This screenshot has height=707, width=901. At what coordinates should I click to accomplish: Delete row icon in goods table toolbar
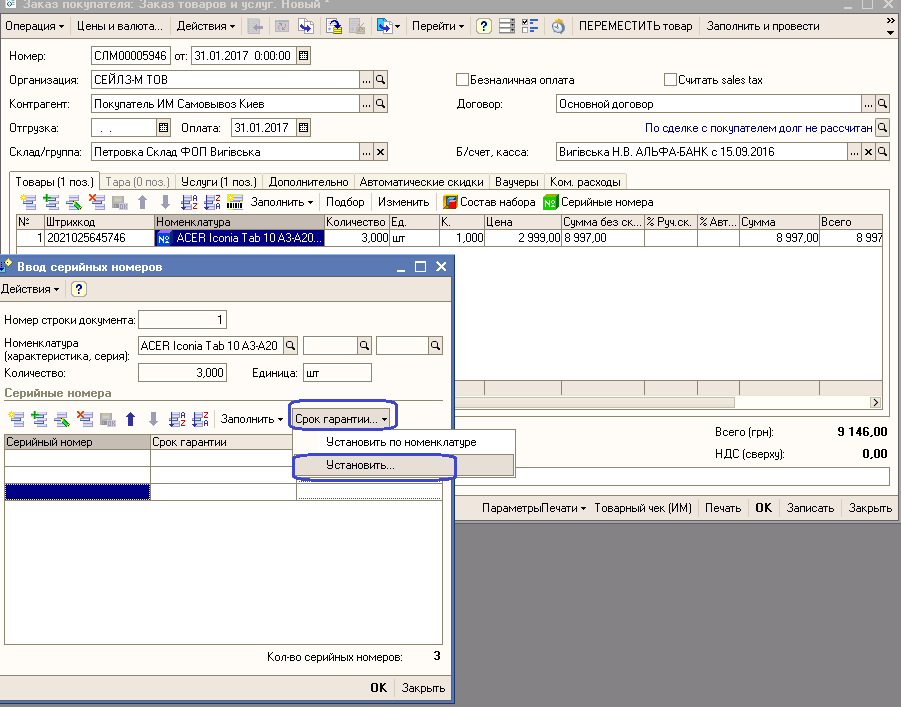pos(97,202)
